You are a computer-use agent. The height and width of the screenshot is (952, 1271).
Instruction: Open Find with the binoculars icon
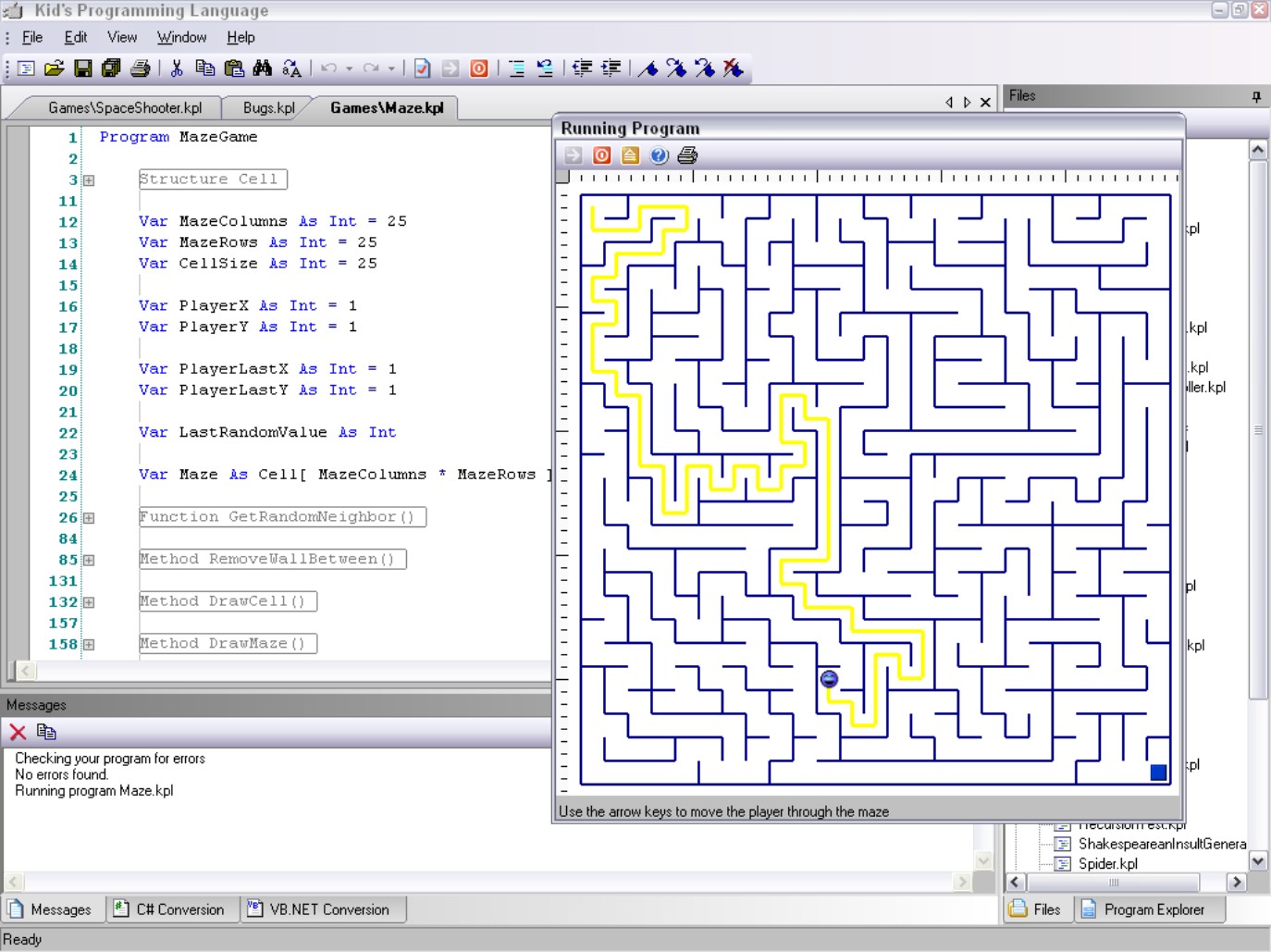(263, 68)
